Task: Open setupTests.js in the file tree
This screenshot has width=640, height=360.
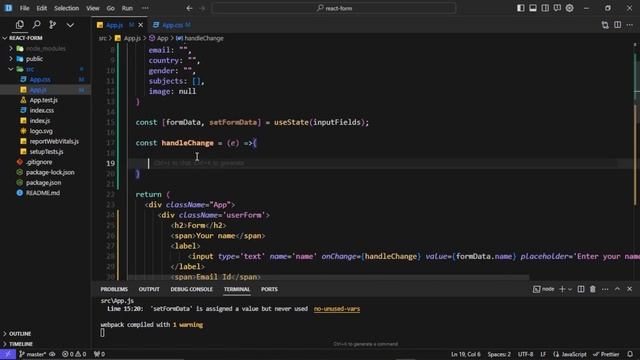Action: coord(46,151)
